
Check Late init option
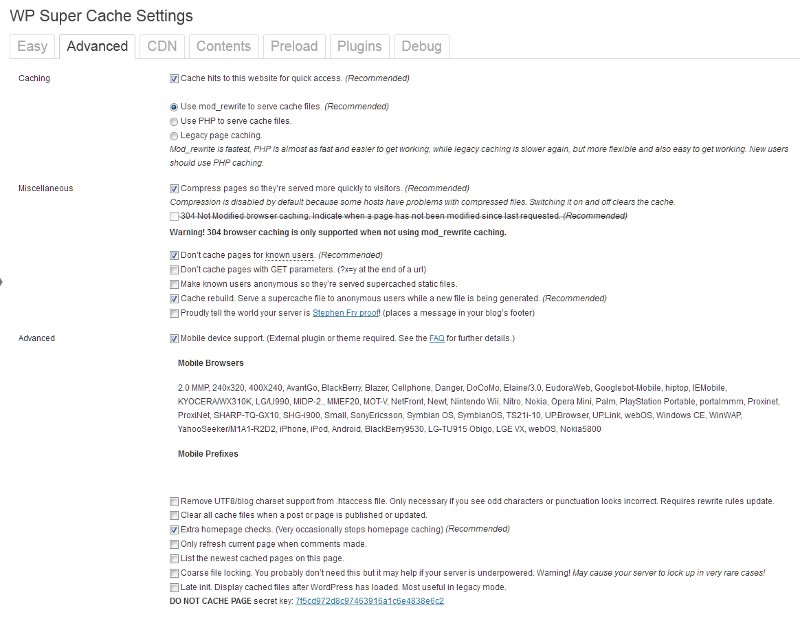(174, 587)
